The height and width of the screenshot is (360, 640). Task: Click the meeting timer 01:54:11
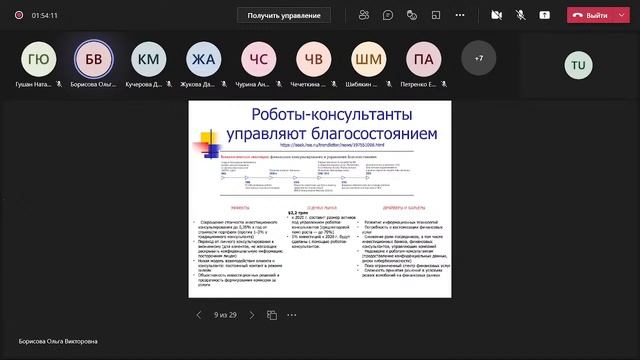point(44,16)
